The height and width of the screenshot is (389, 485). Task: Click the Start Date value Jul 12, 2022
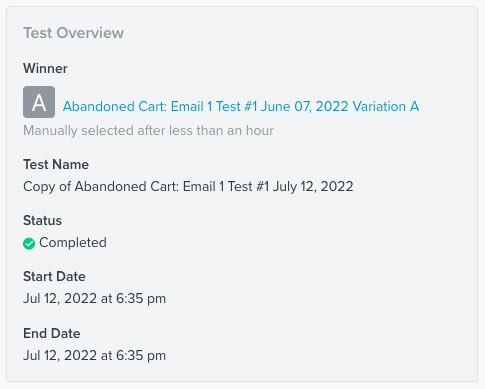click(x=94, y=298)
